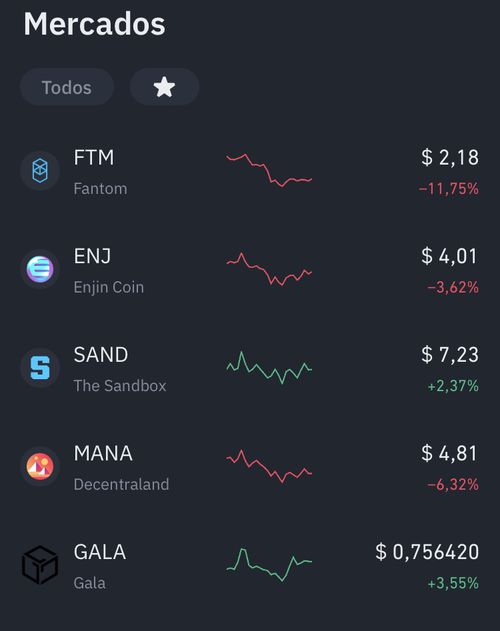Tap the Mercados heading

pyautogui.click(x=95, y=24)
